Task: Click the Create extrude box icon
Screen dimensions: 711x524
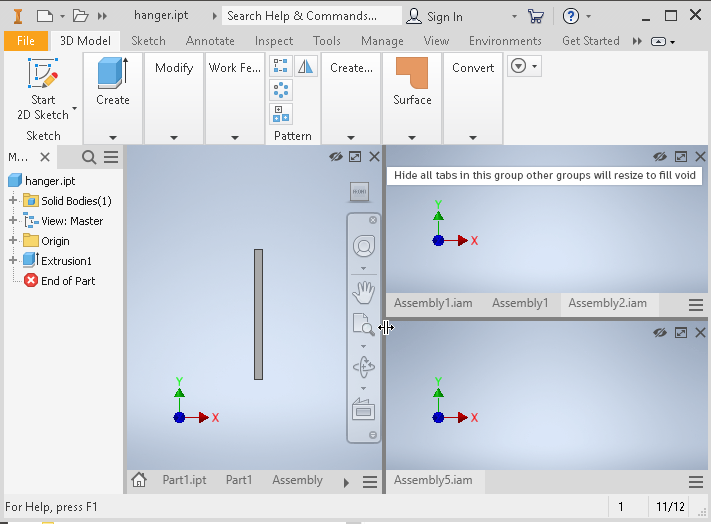Action: click(112, 73)
